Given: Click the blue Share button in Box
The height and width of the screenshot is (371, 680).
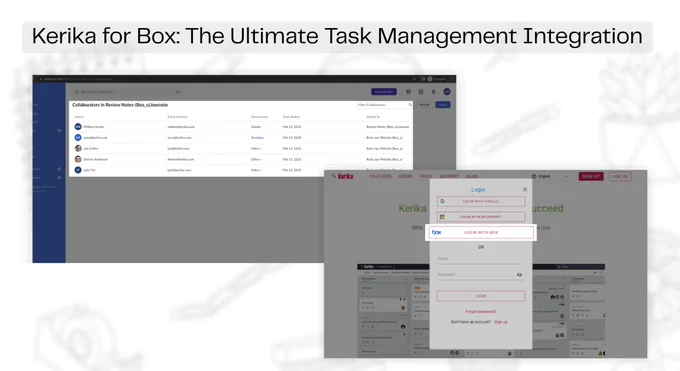Looking at the screenshot, I should [x=443, y=105].
